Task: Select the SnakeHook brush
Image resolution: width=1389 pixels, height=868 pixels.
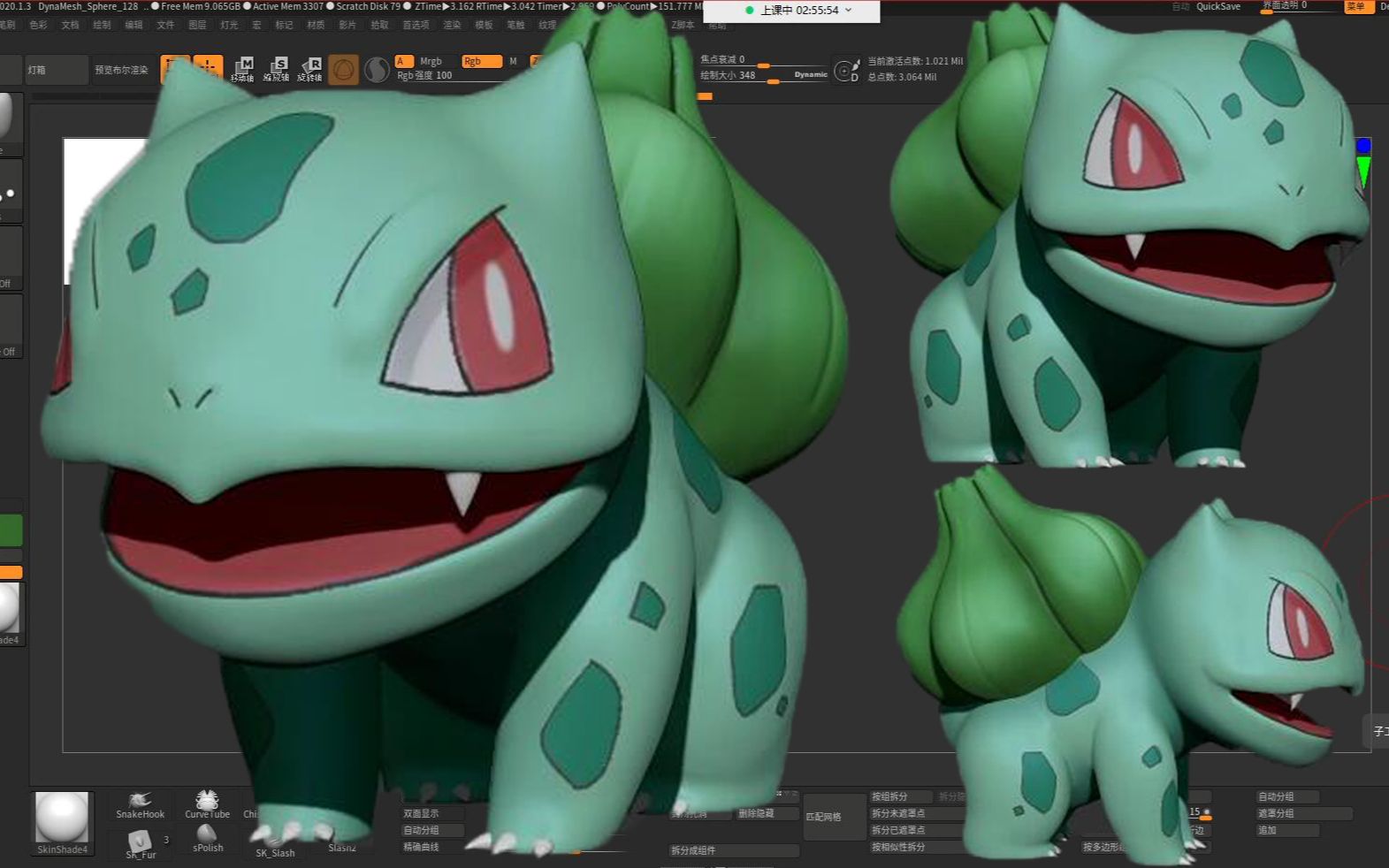Action: pyautogui.click(x=140, y=805)
